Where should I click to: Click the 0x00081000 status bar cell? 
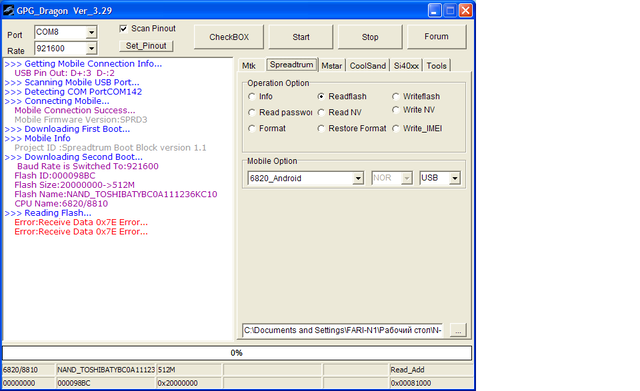tap(431, 383)
